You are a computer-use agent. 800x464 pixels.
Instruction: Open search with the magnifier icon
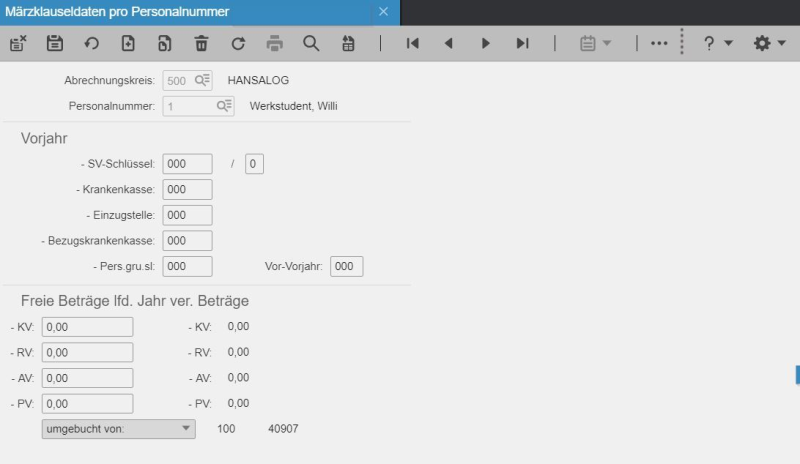coord(311,43)
